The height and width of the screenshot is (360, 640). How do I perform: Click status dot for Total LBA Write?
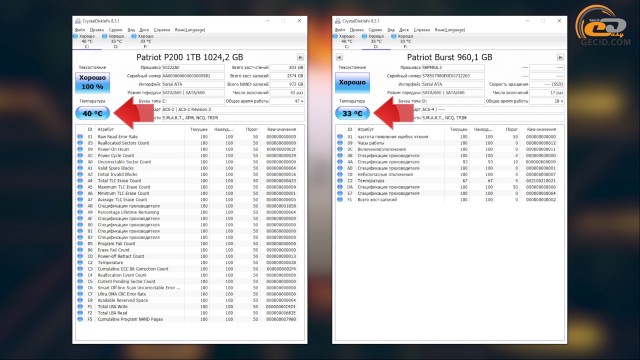[x=80, y=307]
